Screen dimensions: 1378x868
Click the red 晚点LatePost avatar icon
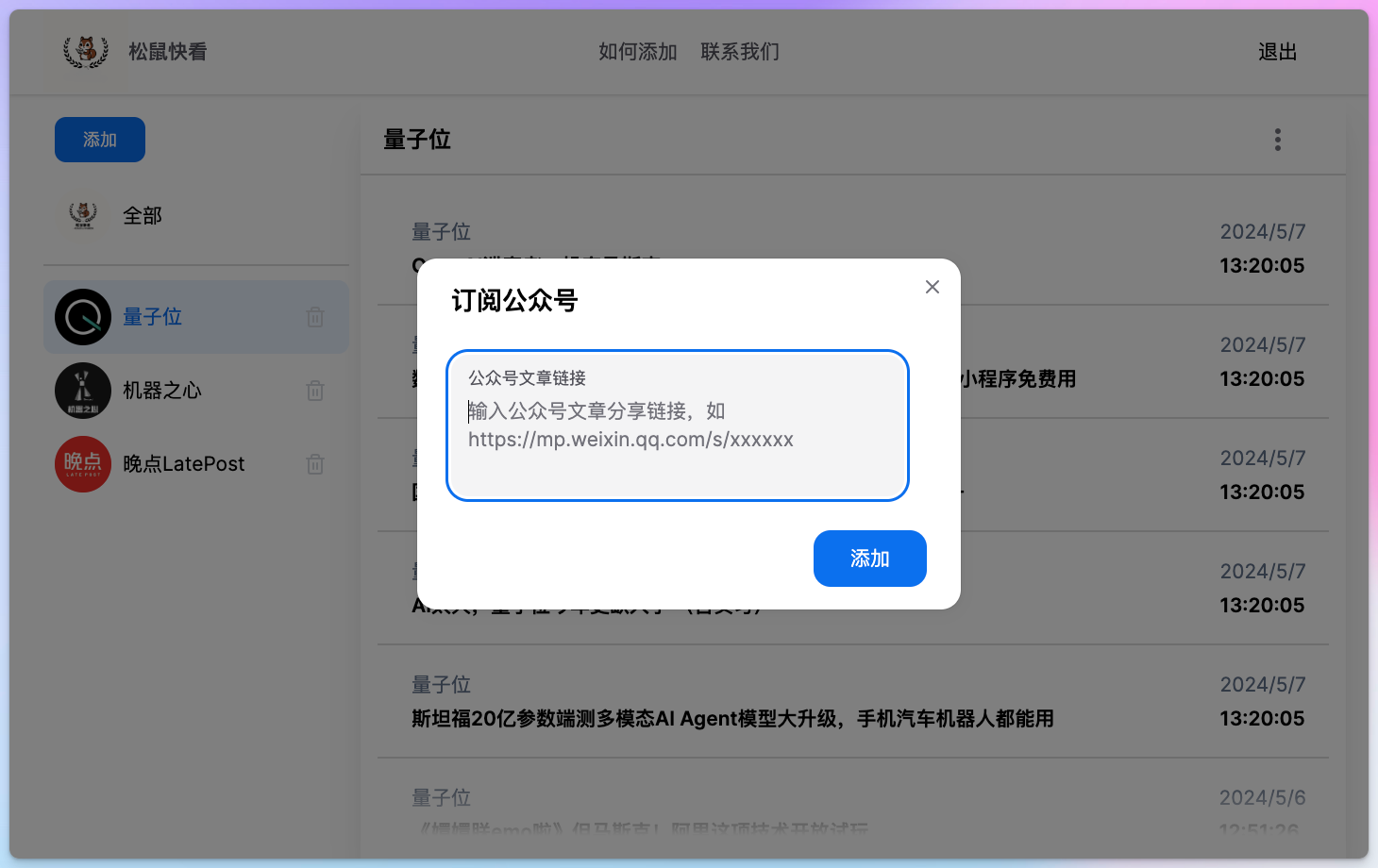point(83,463)
